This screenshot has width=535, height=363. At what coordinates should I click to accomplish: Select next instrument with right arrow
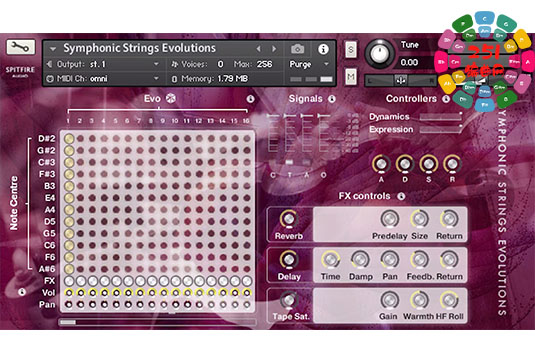pos(274,49)
